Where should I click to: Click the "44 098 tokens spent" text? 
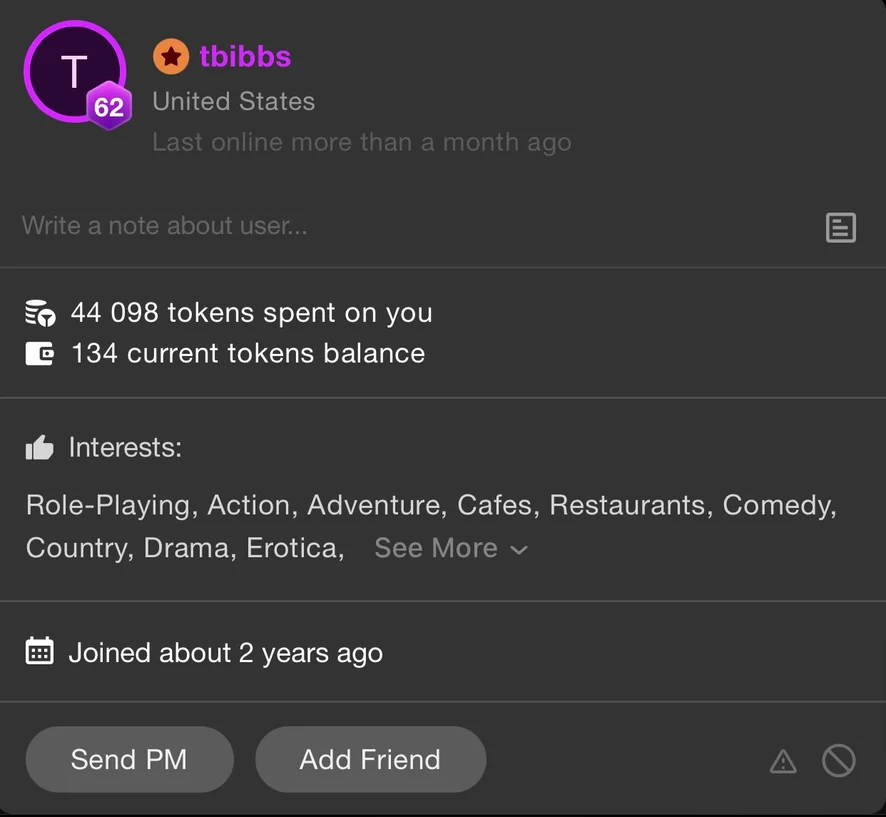(x=251, y=313)
